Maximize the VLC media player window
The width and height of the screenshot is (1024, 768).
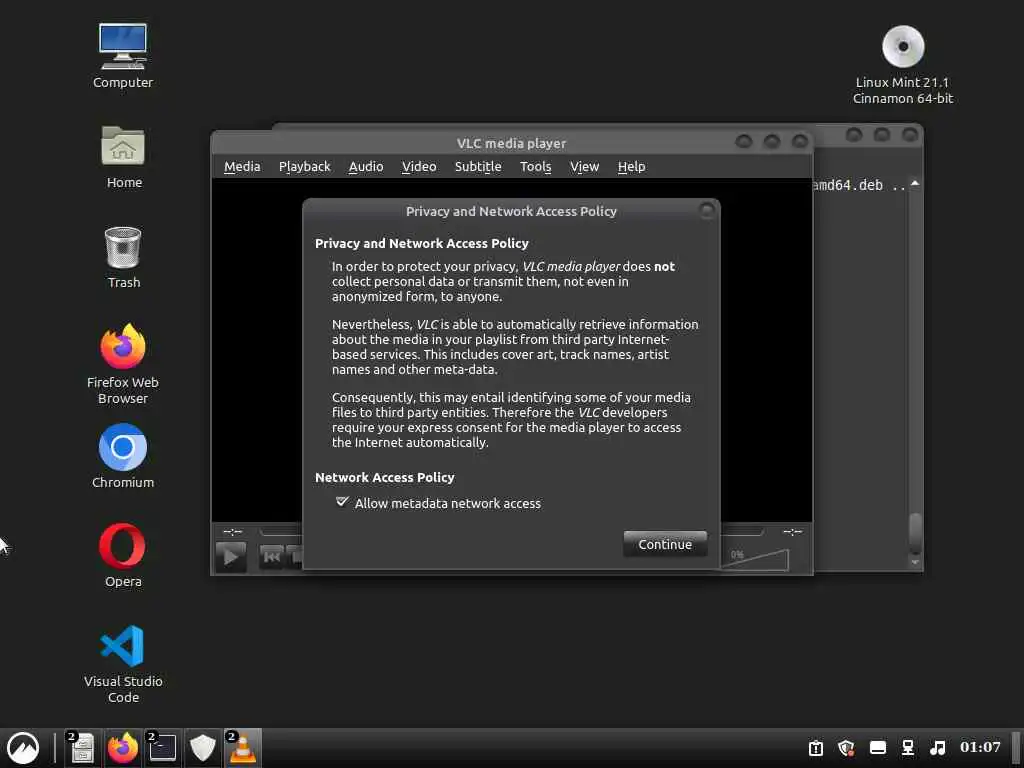[x=771, y=141]
